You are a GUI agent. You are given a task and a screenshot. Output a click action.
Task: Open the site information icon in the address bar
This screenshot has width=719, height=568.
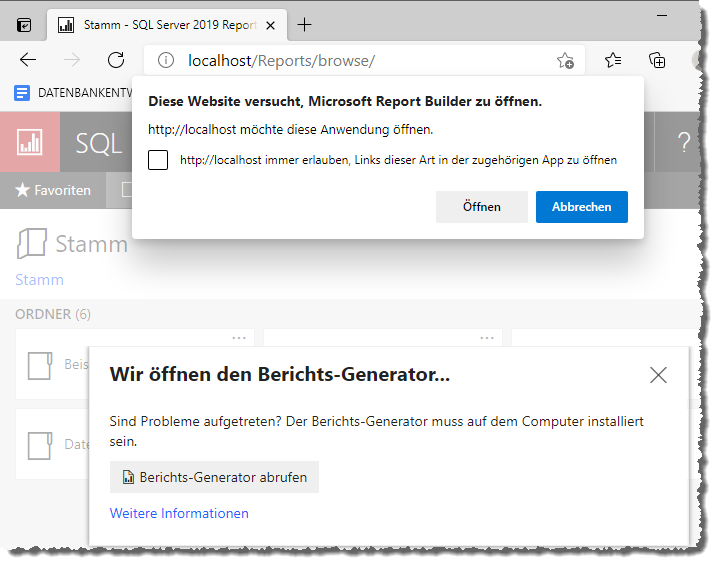[x=166, y=61]
